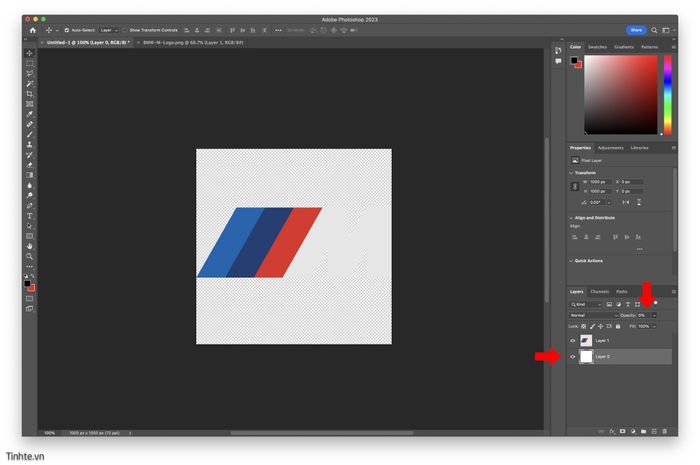Collapse Align and Distribute section
The height and width of the screenshot is (465, 700).
[571, 218]
